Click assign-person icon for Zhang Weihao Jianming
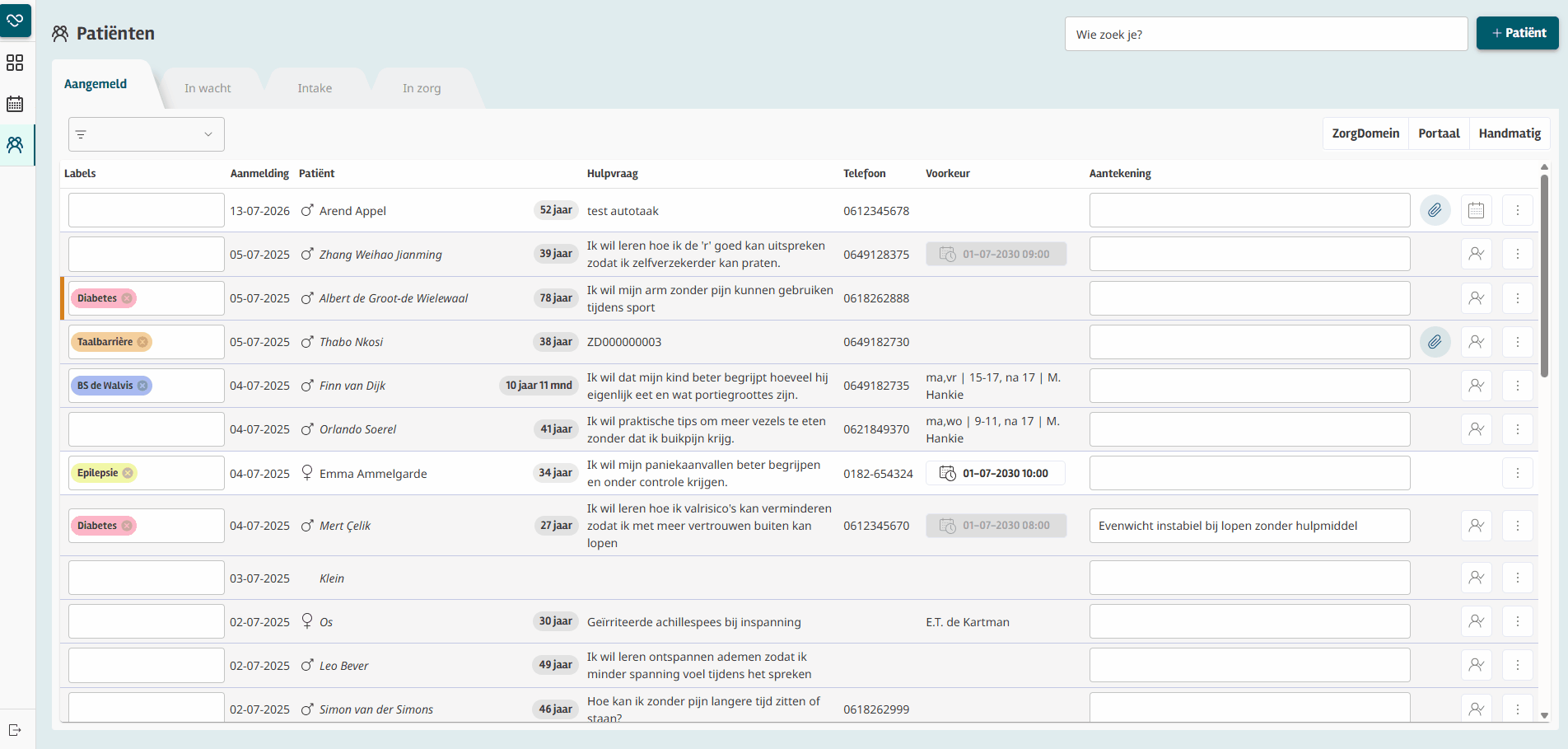Image resolution: width=1568 pixels, height=749 pixels. pos(1477,254)
